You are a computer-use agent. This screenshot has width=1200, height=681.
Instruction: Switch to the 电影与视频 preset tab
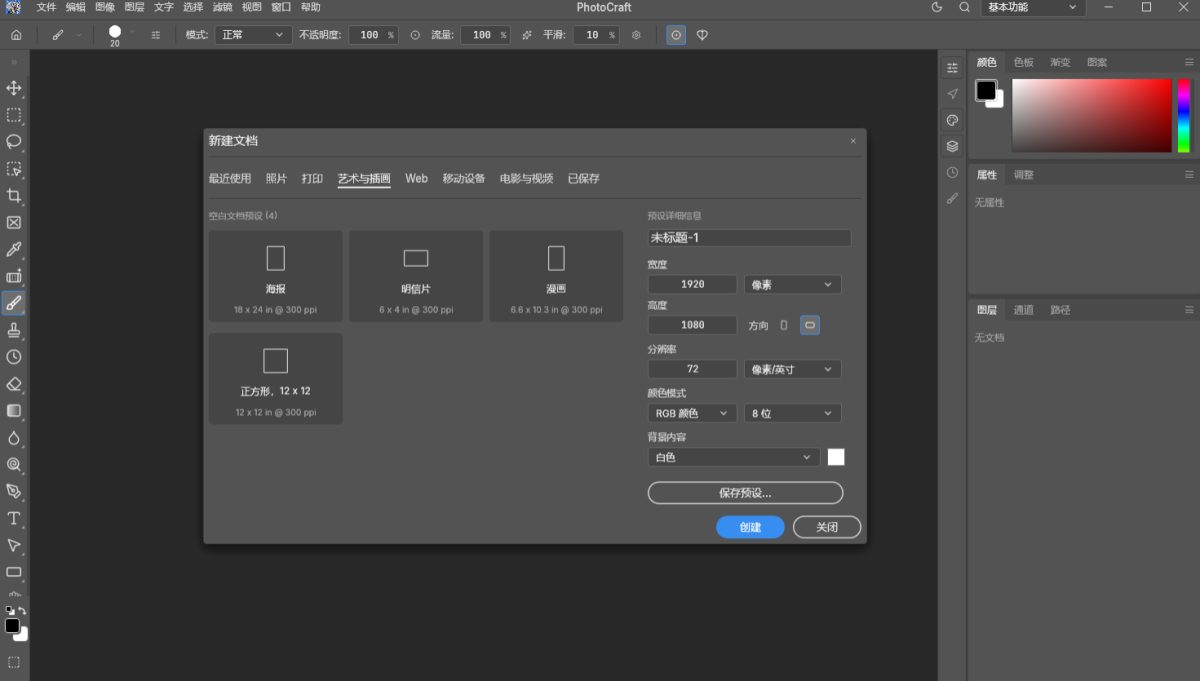coord(526,179)
